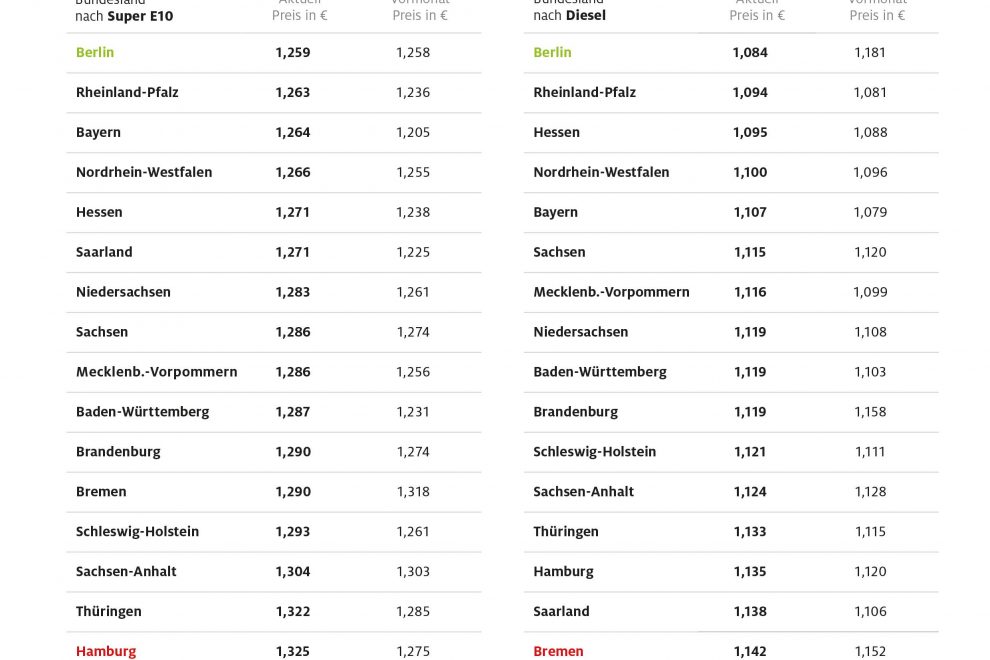Click Schleswig-Holstein in the Super E10 table
Image resolution: width=990 pixels, height=660 pixels.
(x=137, y=531)
